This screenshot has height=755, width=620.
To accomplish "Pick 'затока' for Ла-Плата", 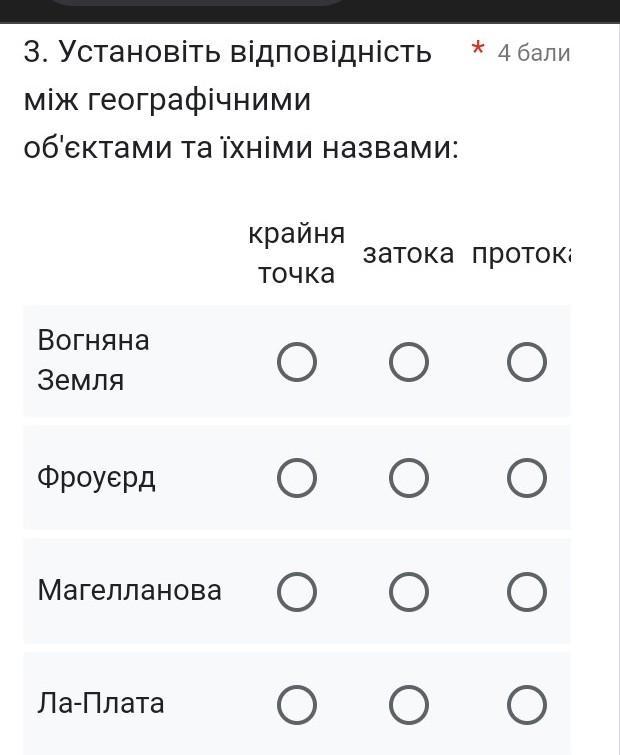I will coord(409,706).
